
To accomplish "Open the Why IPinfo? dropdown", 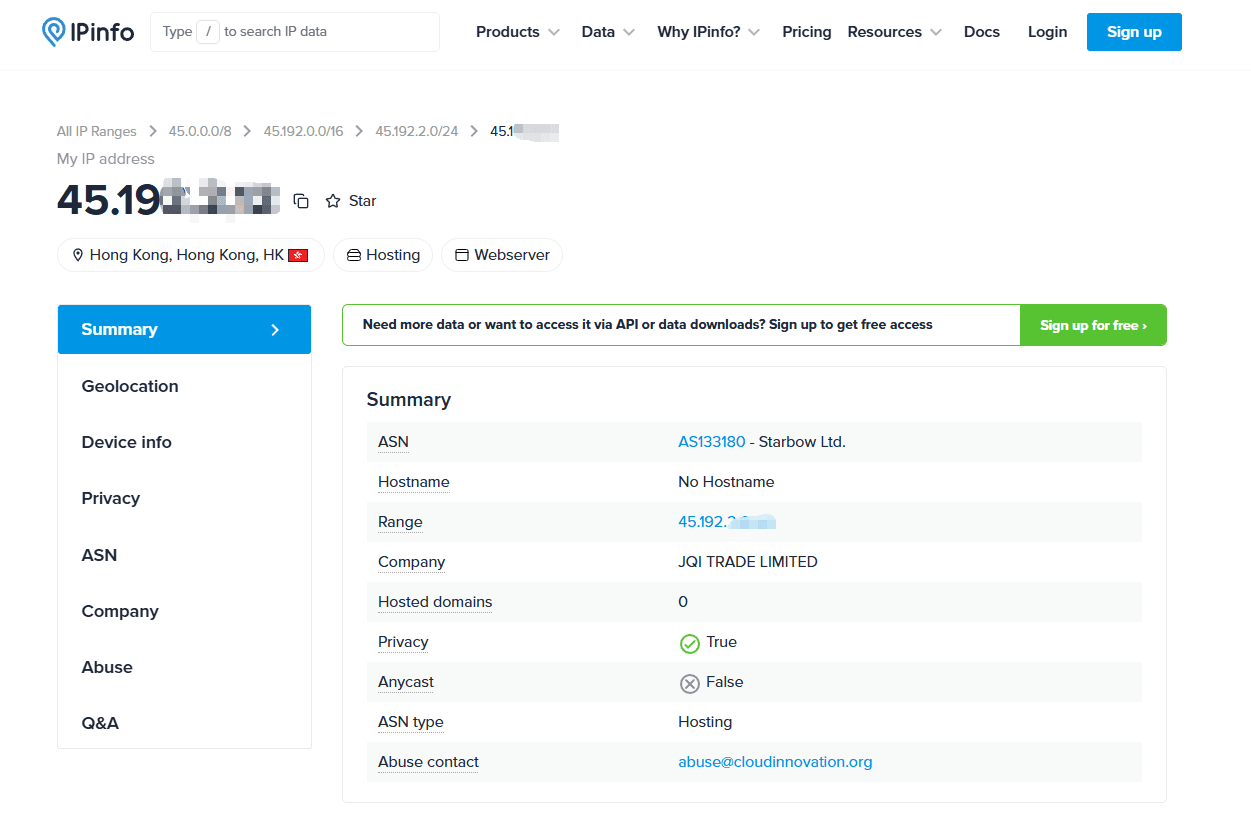I will (709, 32).
